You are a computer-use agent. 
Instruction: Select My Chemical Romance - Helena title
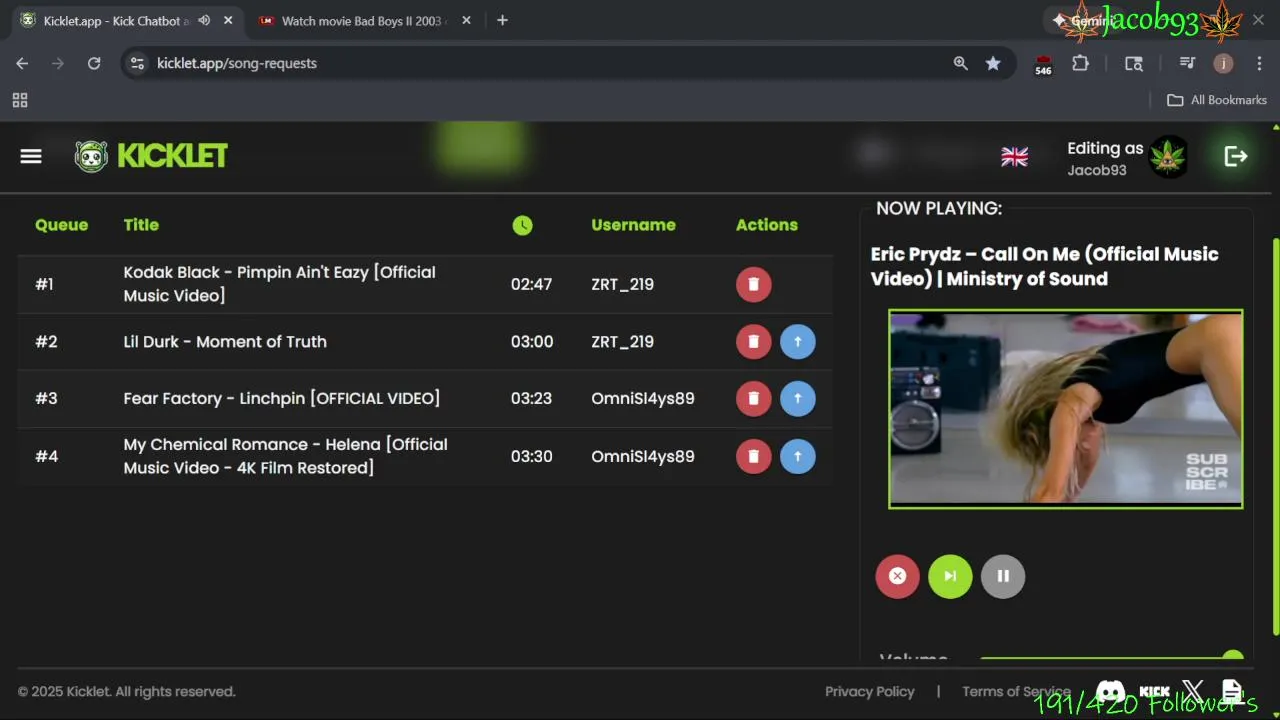[285, 456]
